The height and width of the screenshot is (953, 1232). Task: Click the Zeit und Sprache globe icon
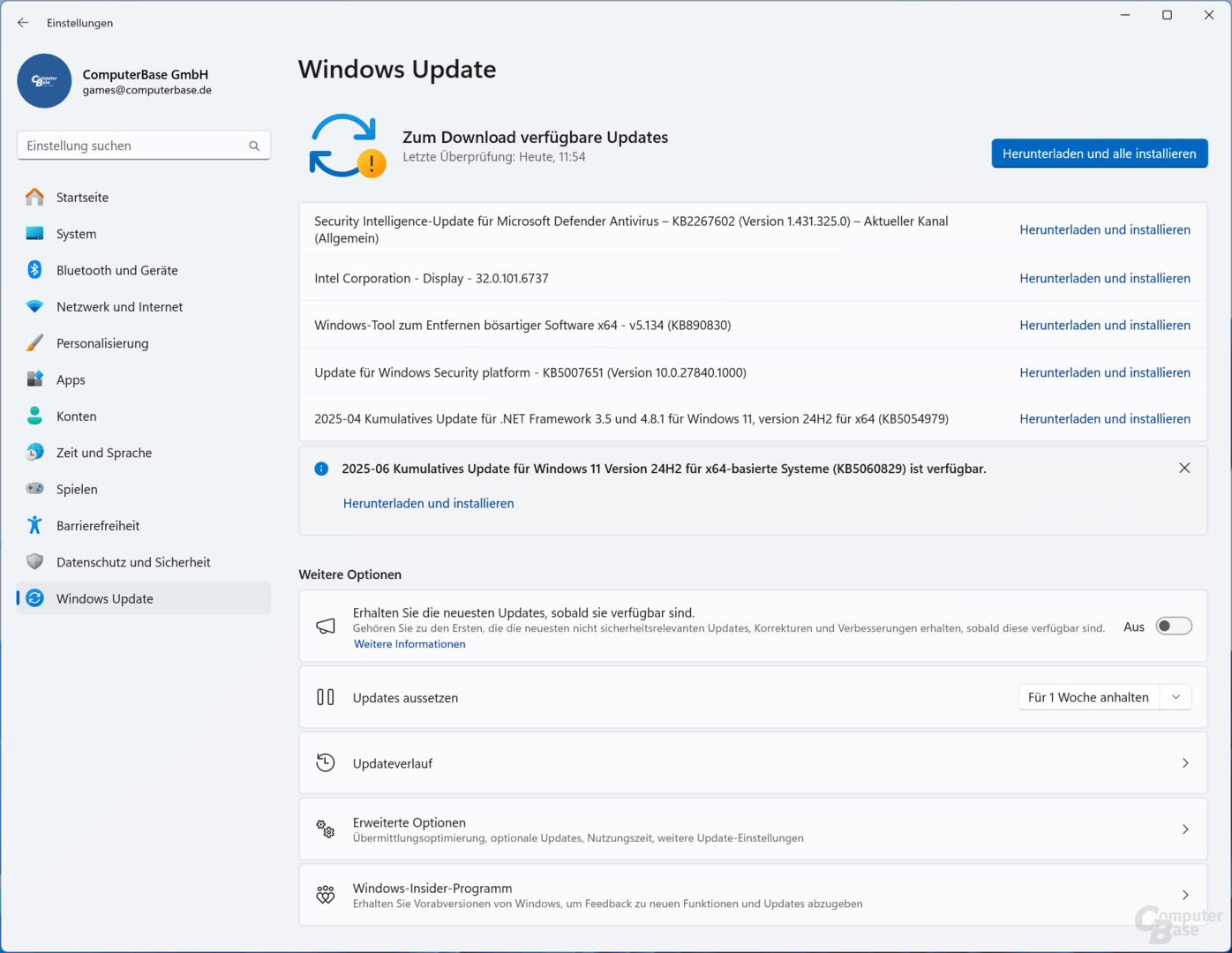point(34,453)
